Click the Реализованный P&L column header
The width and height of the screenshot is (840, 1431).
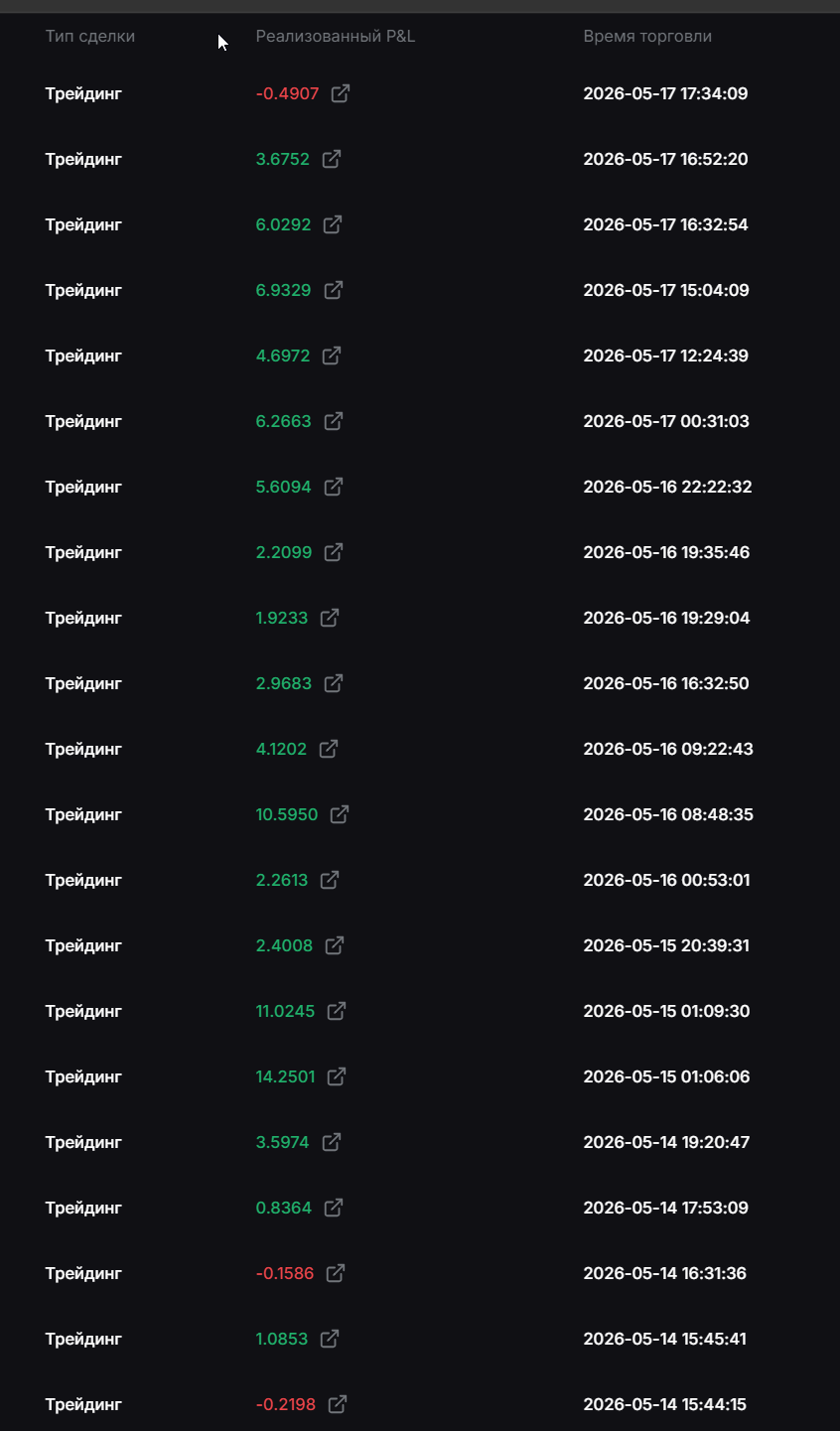[336, 37]
